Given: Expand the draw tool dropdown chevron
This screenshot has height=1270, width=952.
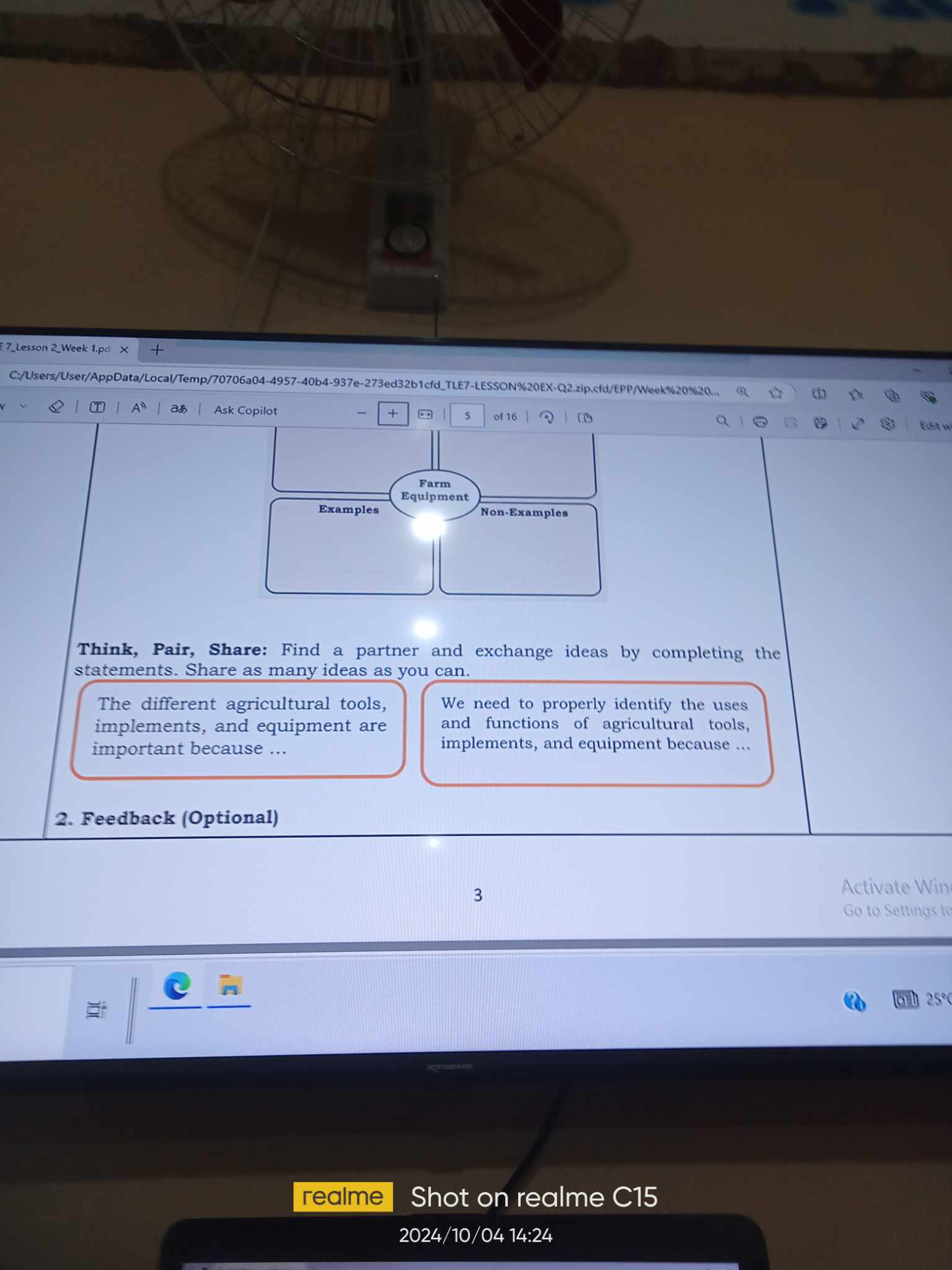Looking at the screenshot, I should coord(24,406).
